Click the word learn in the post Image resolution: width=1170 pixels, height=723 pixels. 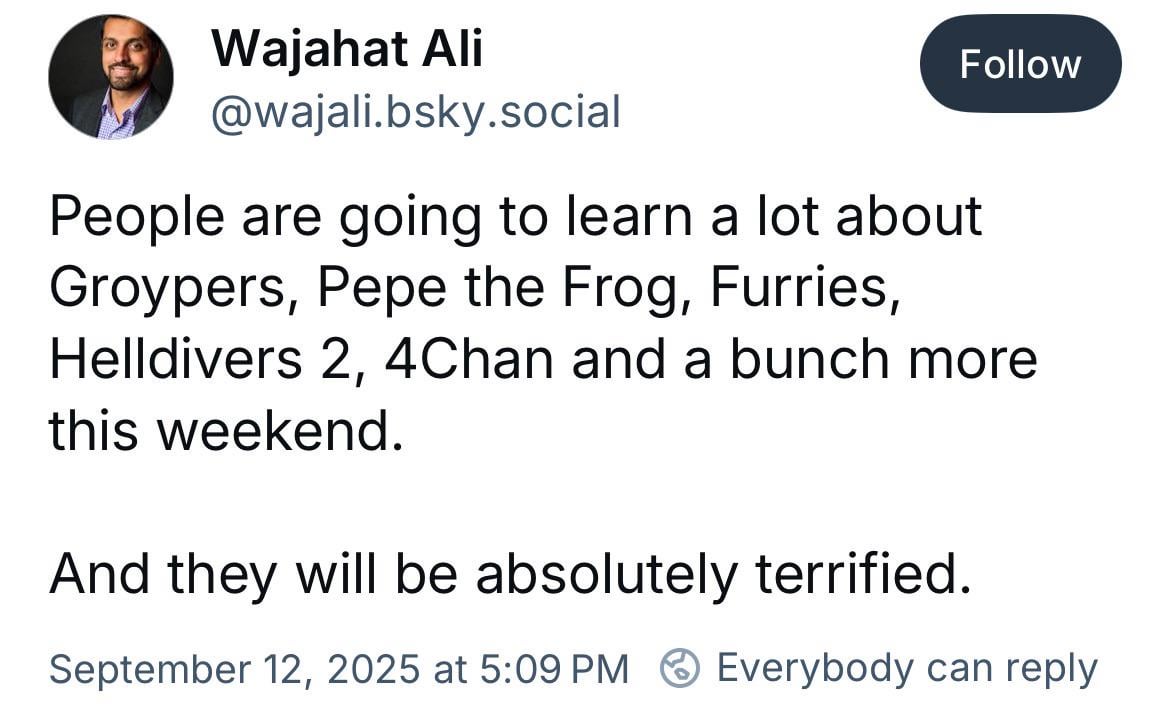coord(630,216)
